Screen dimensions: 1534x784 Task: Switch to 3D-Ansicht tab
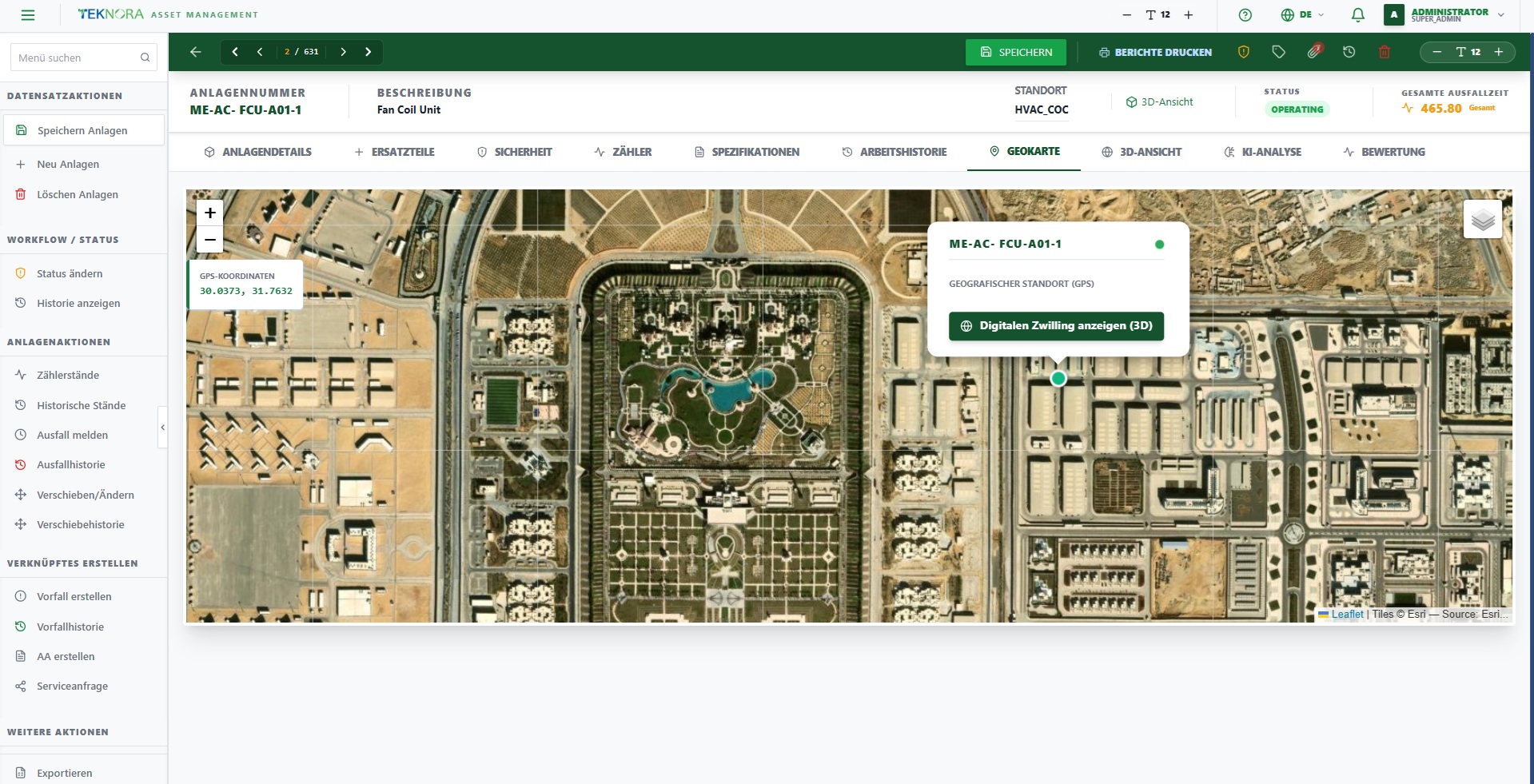pyautogui.click(x=1142, y=152)
